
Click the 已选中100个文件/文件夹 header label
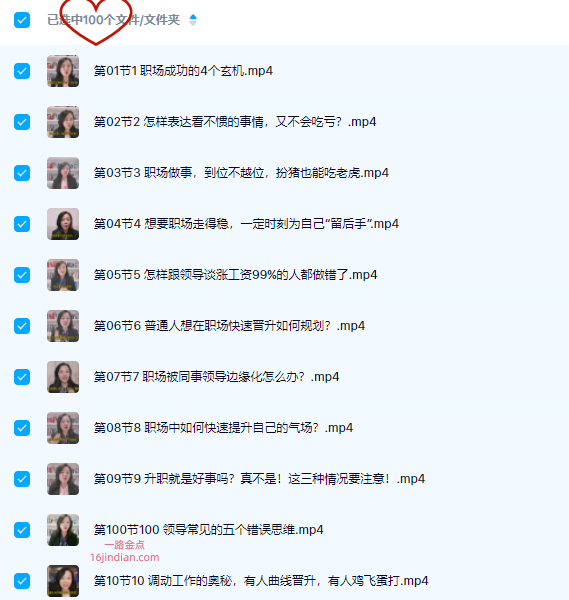point(114,20)
